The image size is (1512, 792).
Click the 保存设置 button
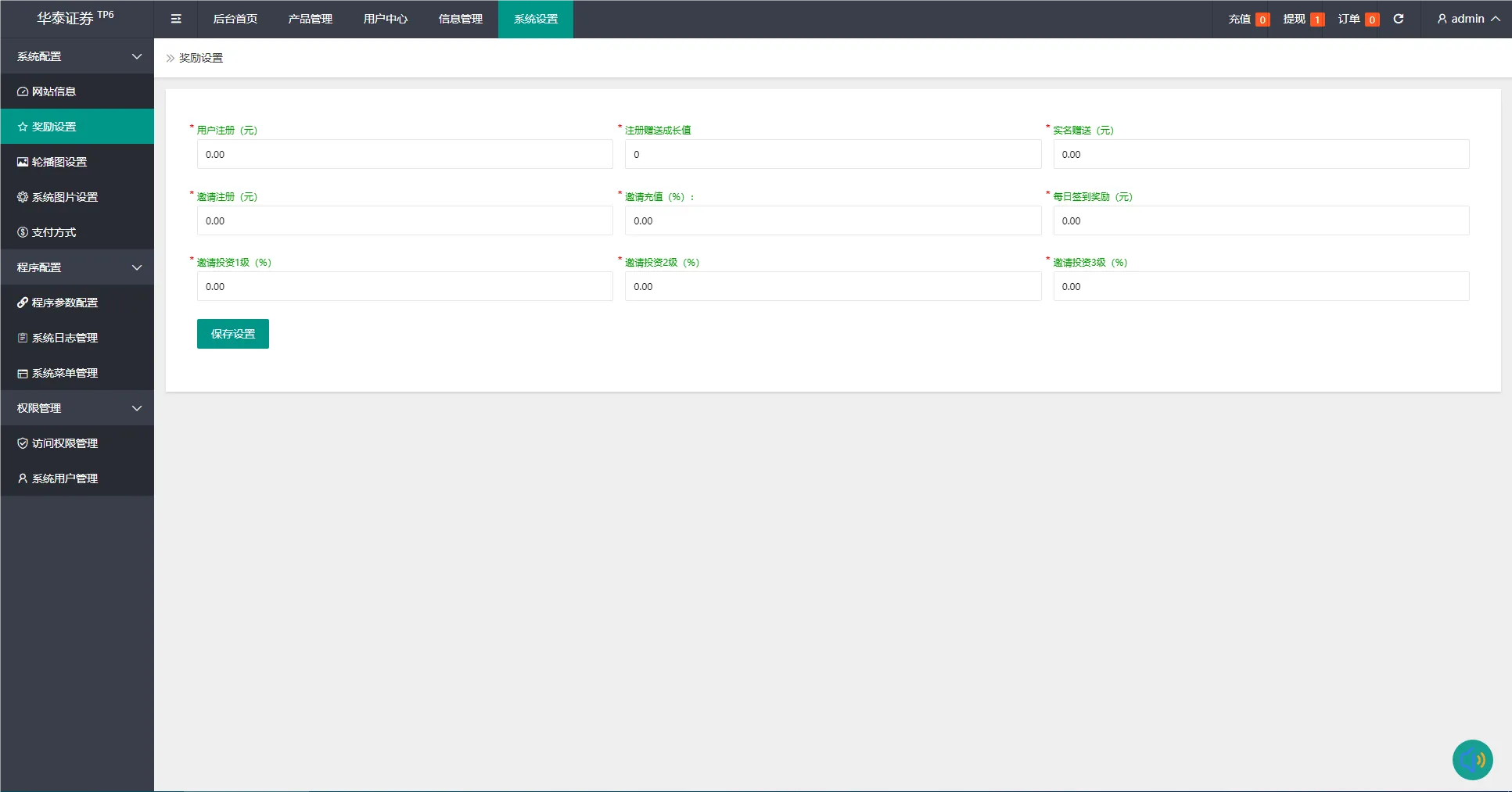(x=232, y=334)
